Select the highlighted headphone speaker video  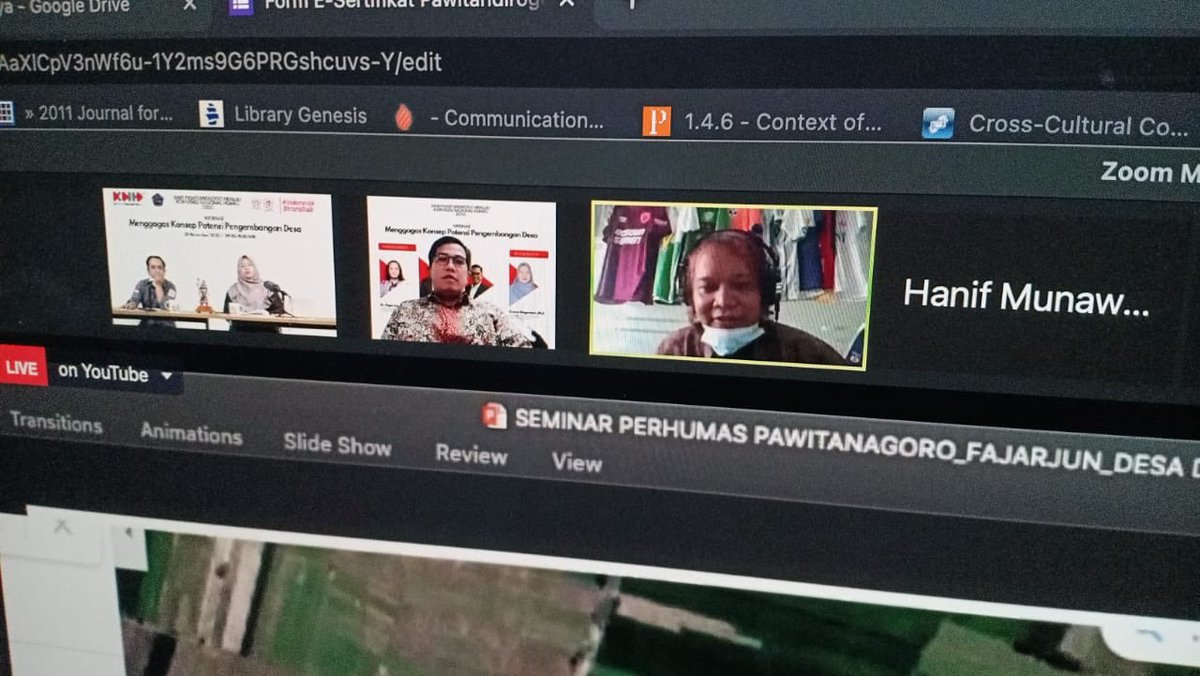pyautogui.click(x=733, y=285)
